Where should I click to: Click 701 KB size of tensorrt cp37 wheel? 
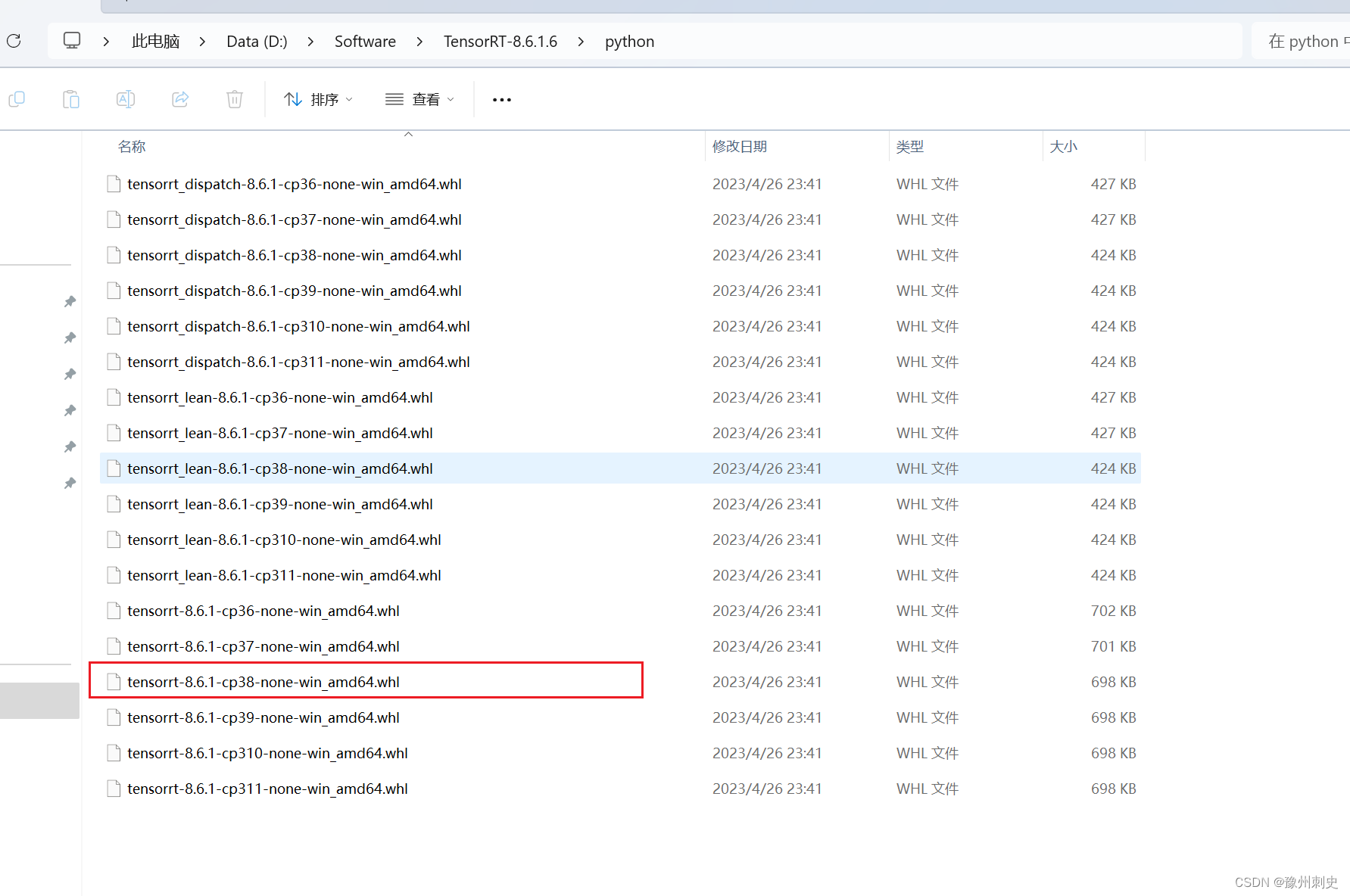(1113, 646)
